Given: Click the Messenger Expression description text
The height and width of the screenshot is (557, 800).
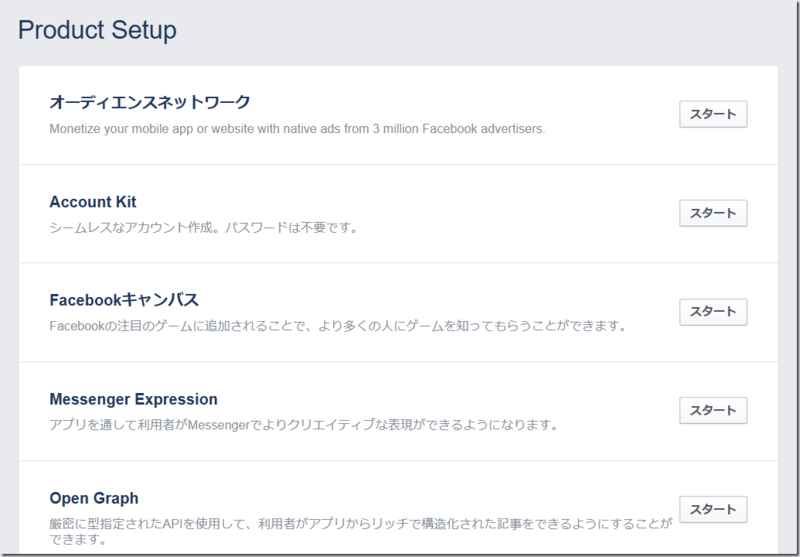Looking at the screenshot, I should point(303,425).
